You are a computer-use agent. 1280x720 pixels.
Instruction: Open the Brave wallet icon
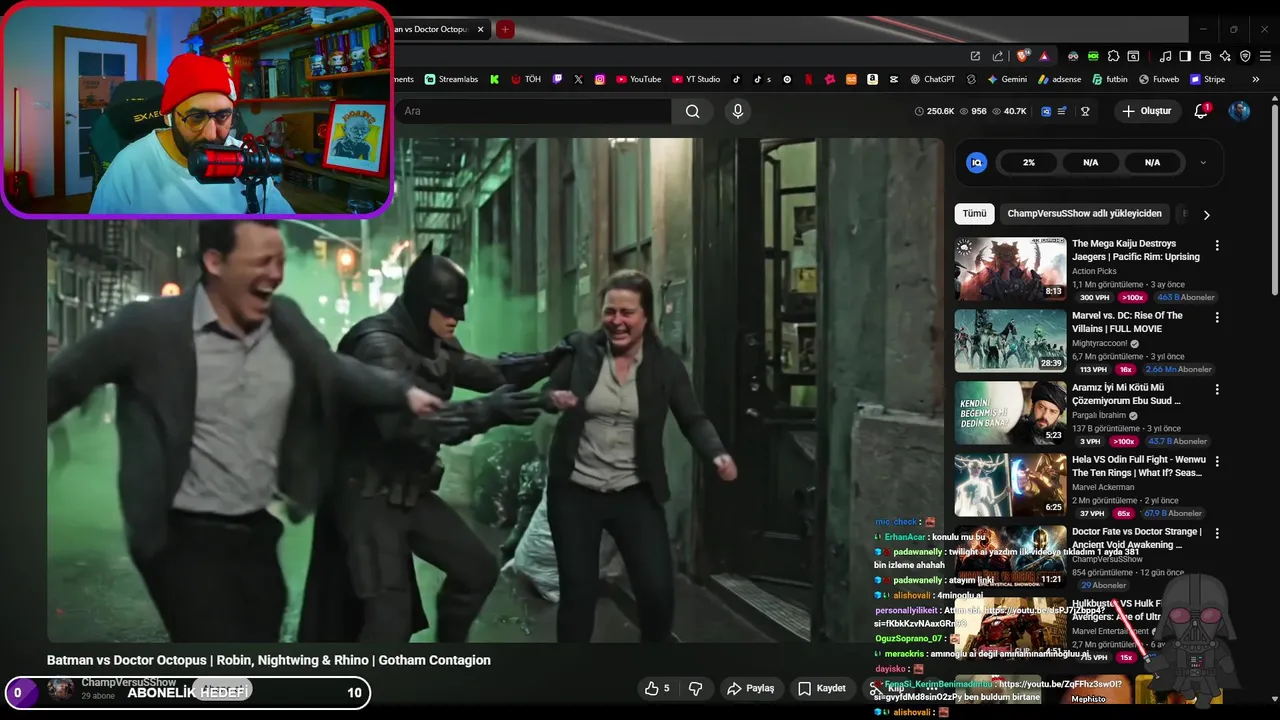point(1205,56)
